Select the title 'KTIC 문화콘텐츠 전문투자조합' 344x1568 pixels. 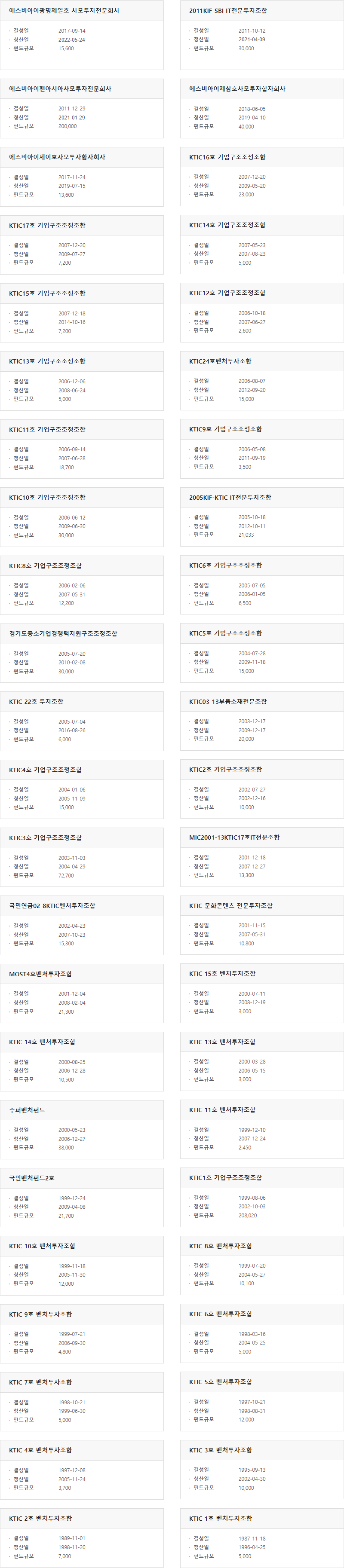click(x=231, y=905)
